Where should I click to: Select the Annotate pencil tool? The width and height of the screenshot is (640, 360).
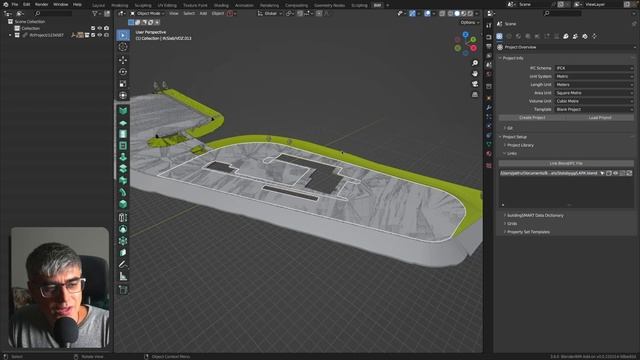[x=123, y=264]
